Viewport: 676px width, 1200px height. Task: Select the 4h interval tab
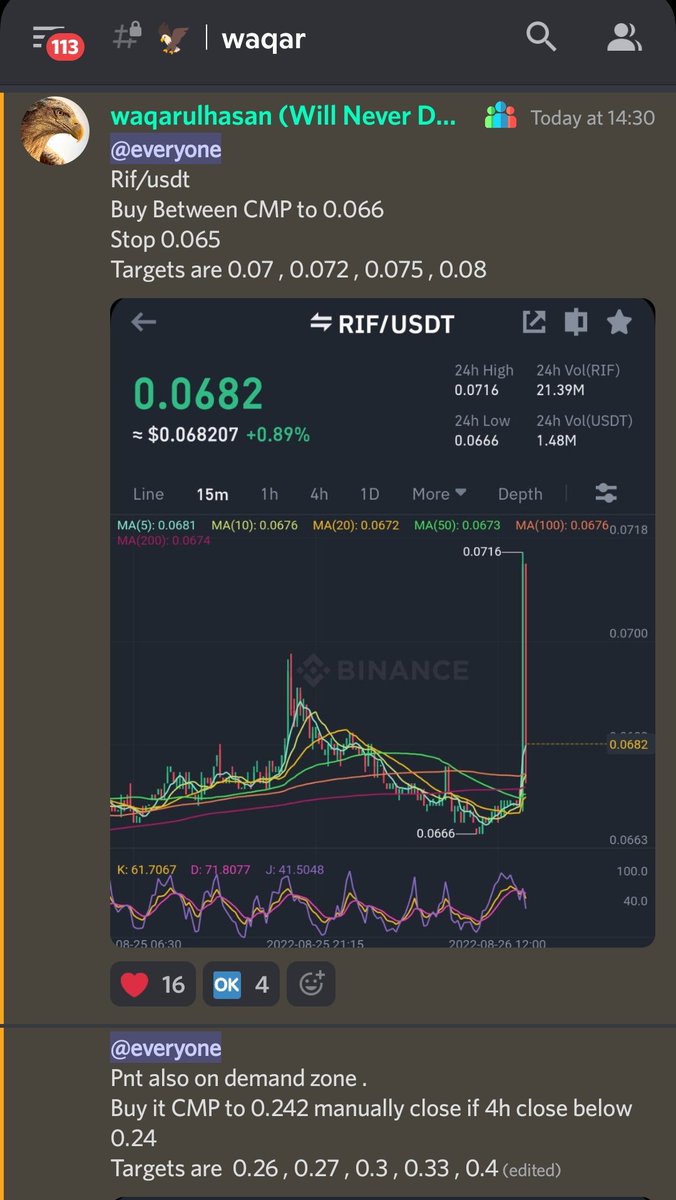pyautogui.click(x=319, y=494)
